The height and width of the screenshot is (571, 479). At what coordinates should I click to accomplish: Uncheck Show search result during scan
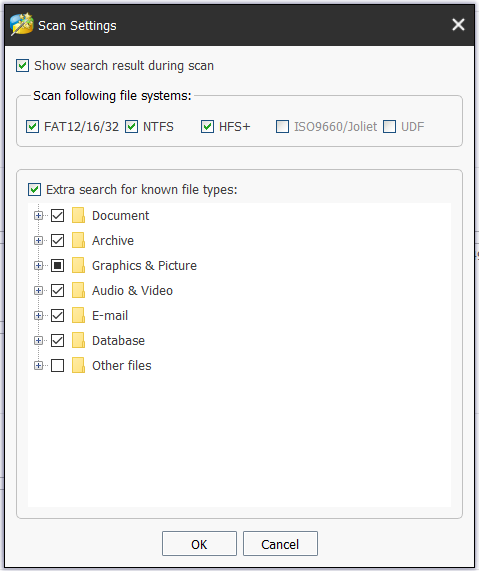pyautogui.click(x=23, y=66)
